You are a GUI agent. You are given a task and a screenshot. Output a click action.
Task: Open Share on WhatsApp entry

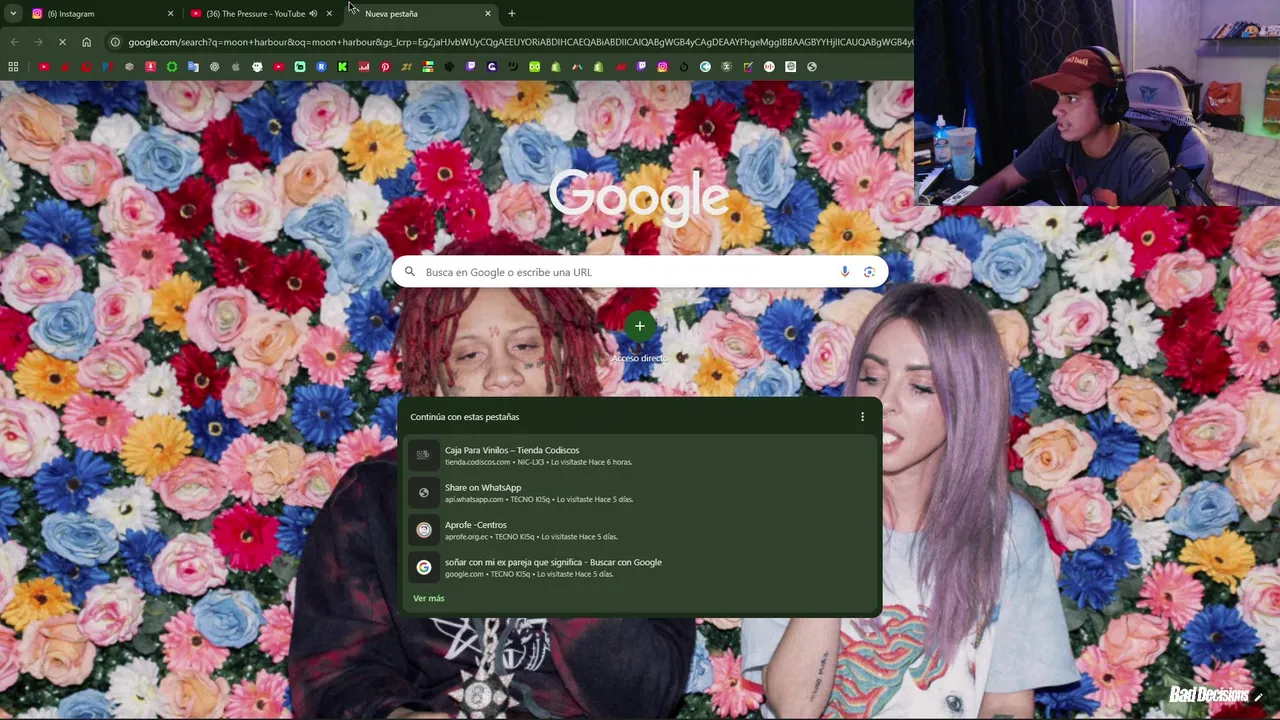640,493
